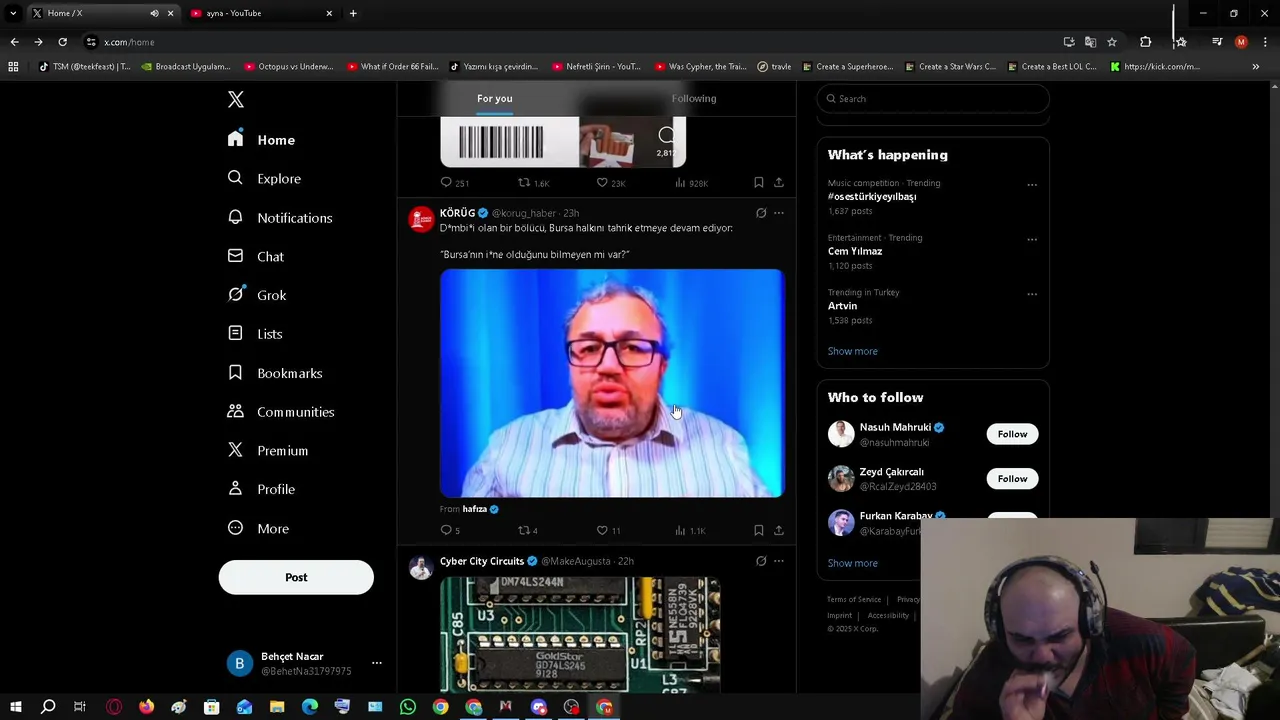This screenshot has width=1280, height=720.
Task: Open the #osestürkiyeyılbaşı trend
Action: pyautogui.click(x=872, y=197)
